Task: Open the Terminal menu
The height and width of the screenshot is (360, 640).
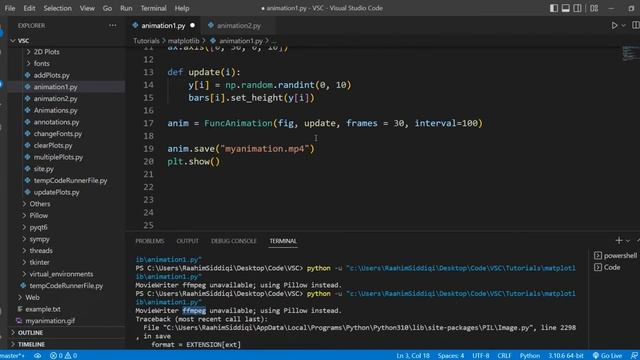Action: [153, 8]
